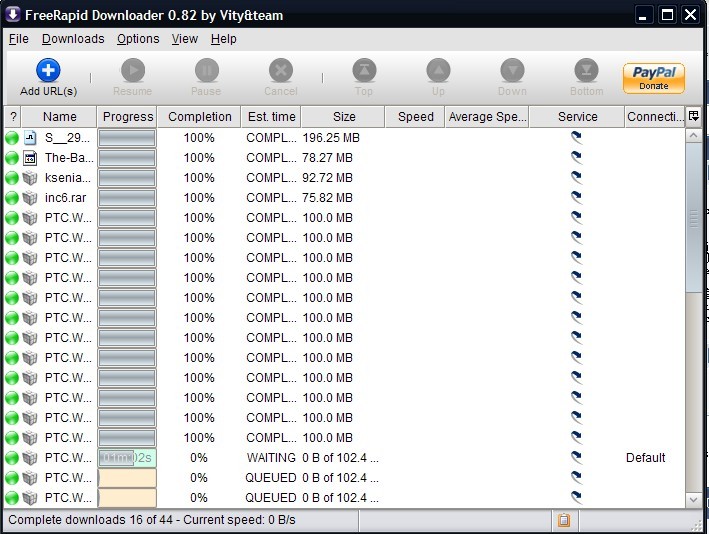Click the Speed column header

point(416,117)
